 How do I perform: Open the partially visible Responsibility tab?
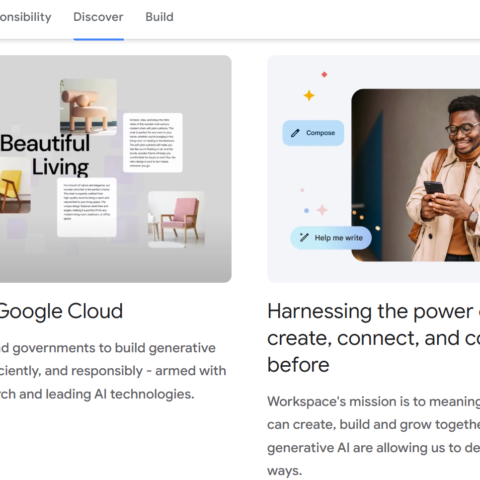click(x=26, y=17)
